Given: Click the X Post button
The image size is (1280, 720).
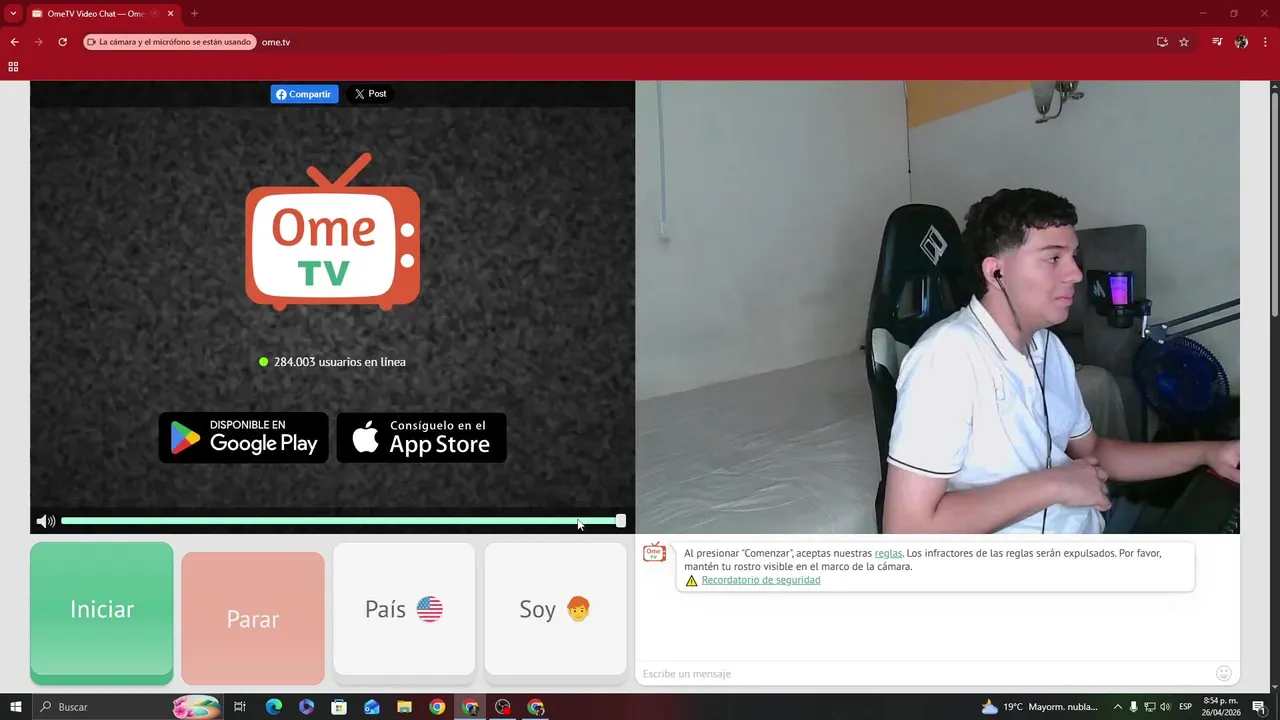Looking at the screenshot, I should [370, 94].
